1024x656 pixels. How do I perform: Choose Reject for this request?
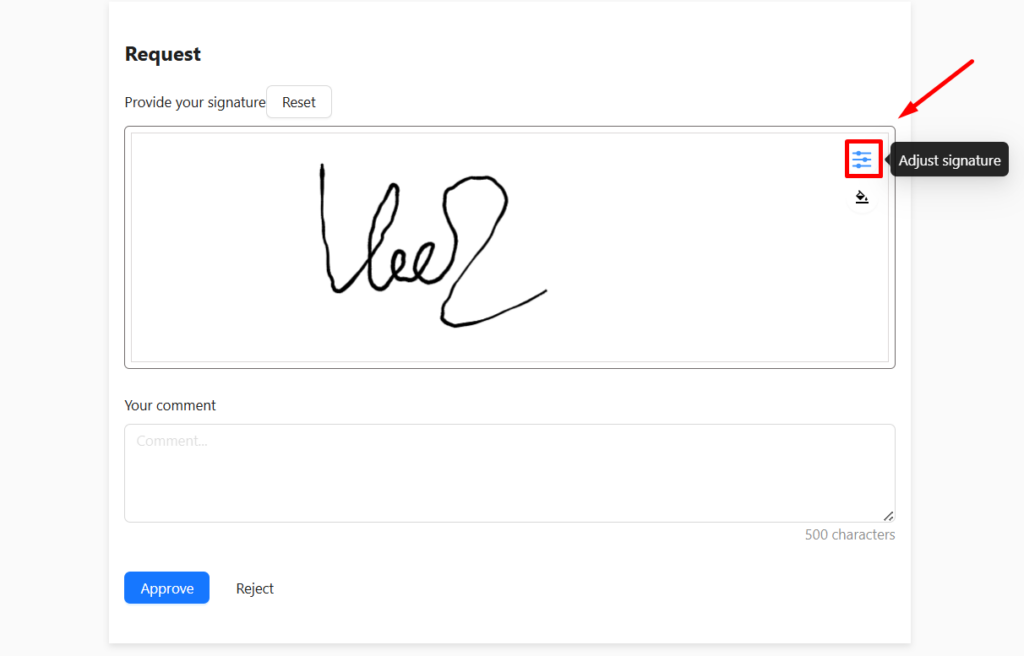tap(255, 589)
